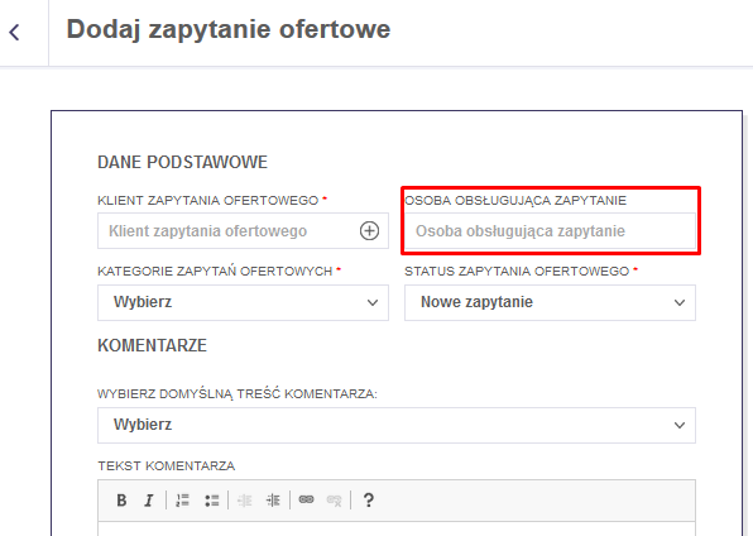Open editor help question mark icon

[x=368, y=501]
